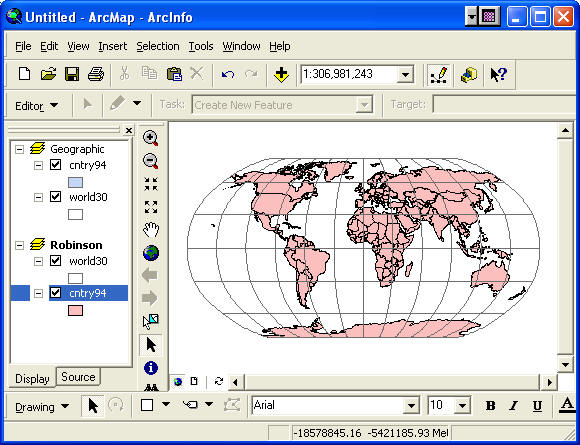
Task: Click the Copy icon in the toolbar
Action: [149, 73]
